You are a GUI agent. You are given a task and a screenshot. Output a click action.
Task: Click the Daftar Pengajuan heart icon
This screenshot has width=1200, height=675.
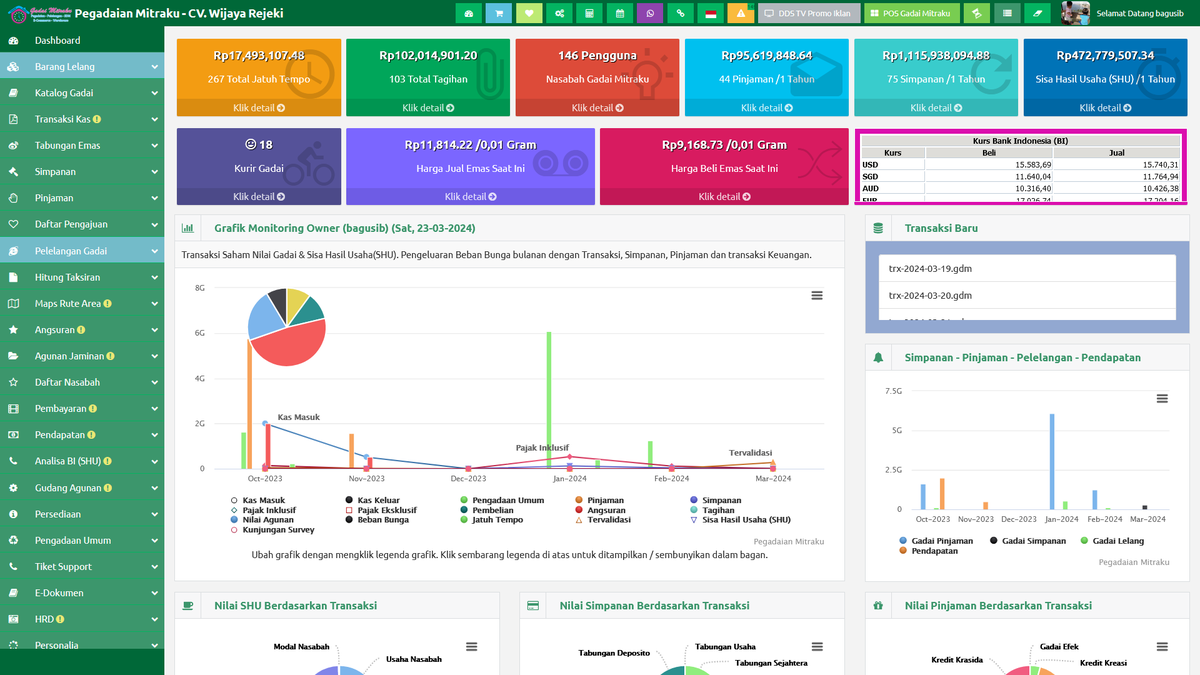[x=13, y=224]
